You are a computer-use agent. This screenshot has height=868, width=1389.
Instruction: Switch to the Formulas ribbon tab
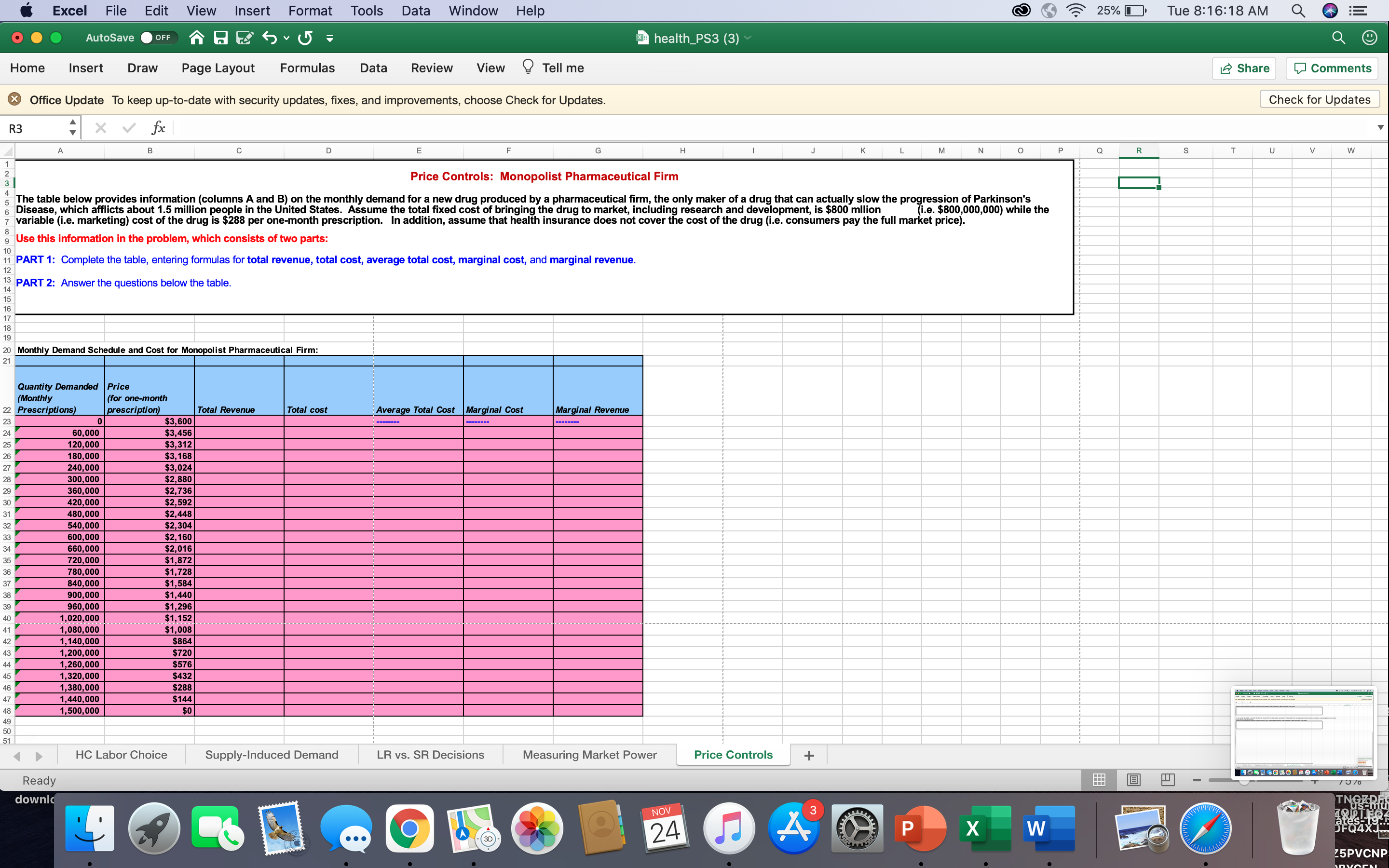[307, 68]
